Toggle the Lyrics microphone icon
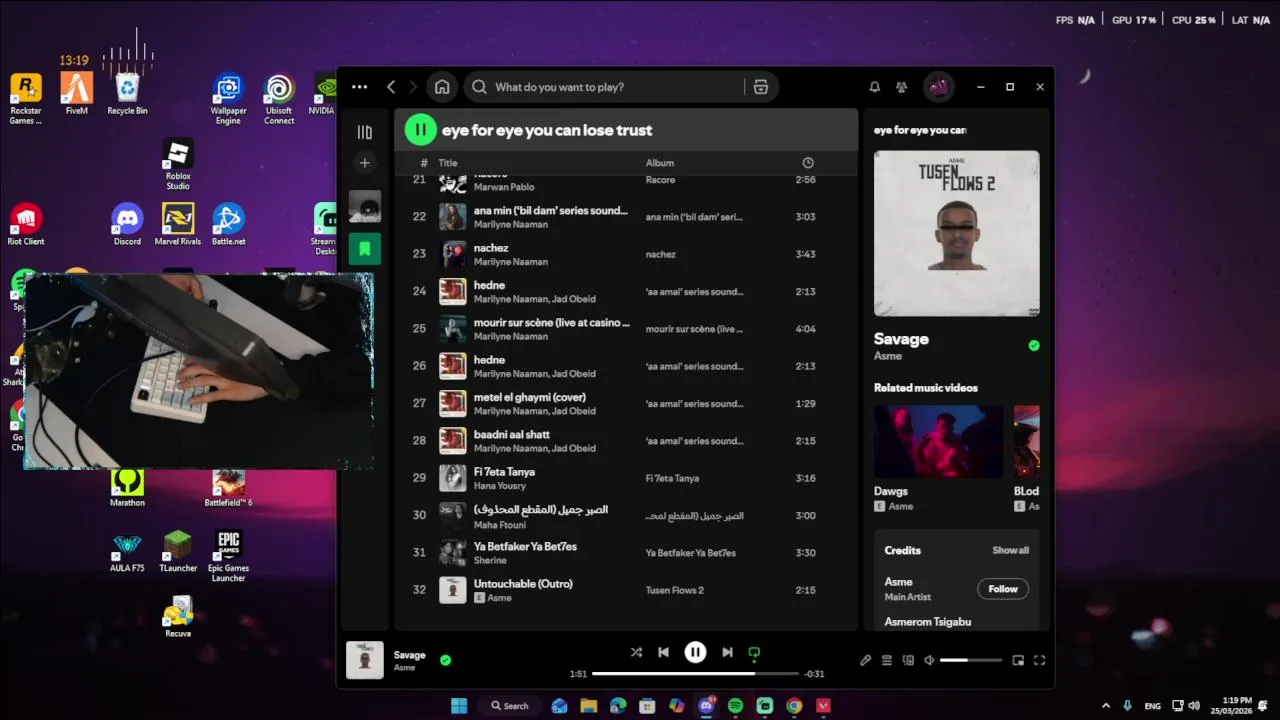The width and height of the screenshot is (1280, 720). pos(866,660)
